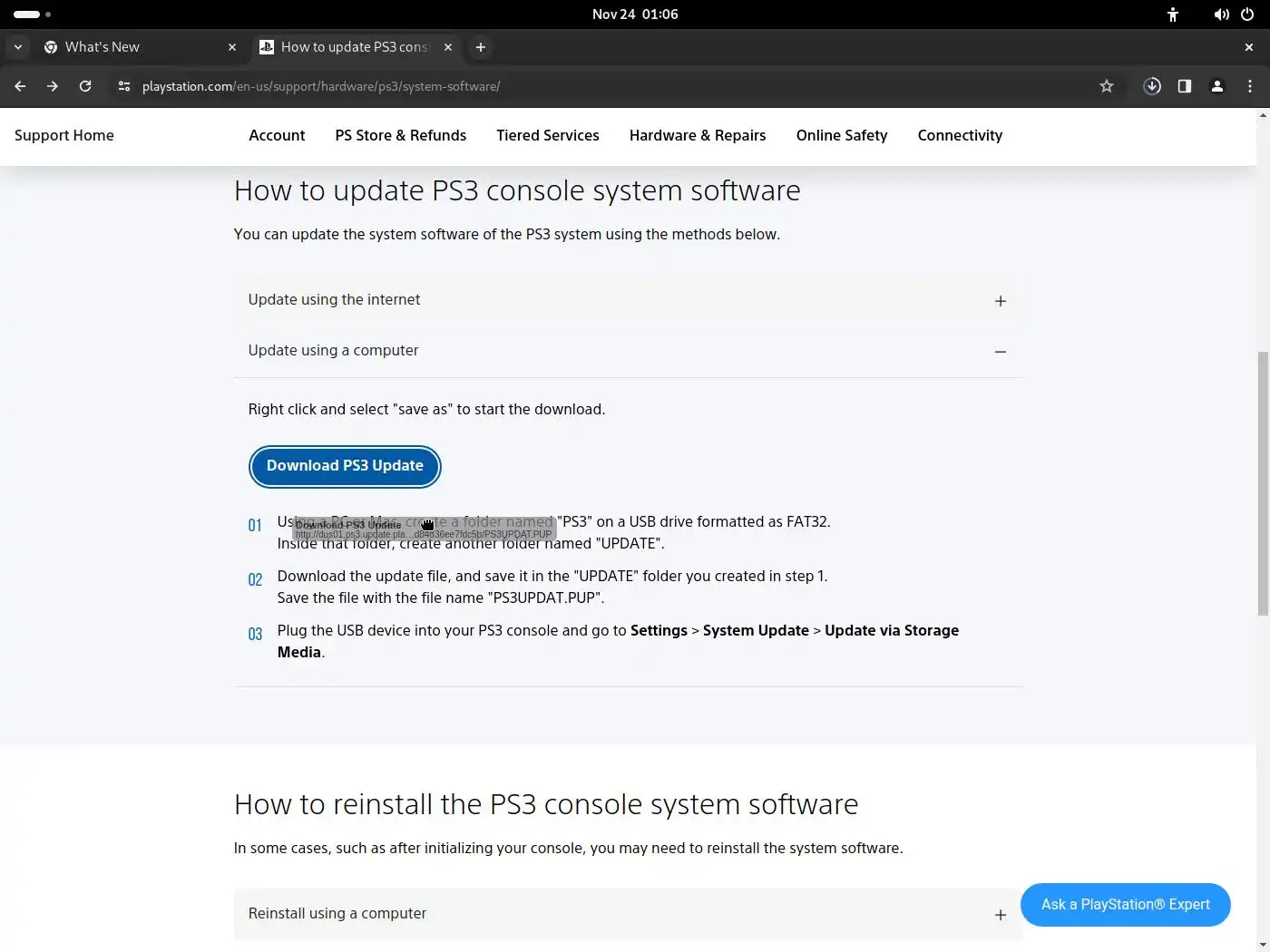
Task: Click the step number 03
Action: [x=255, y=635]
